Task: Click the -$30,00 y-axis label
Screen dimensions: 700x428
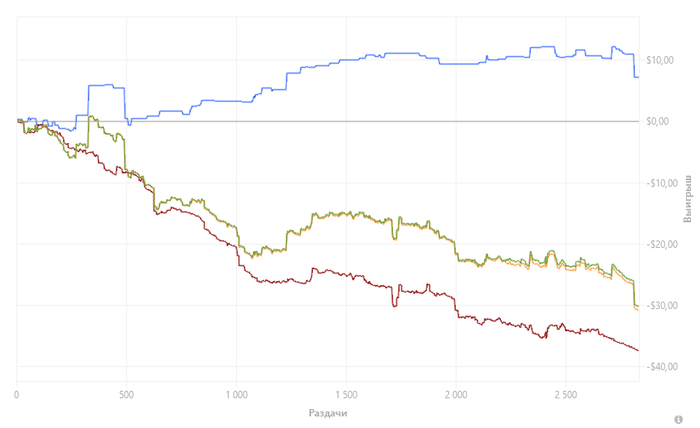Action: point(660,306)
